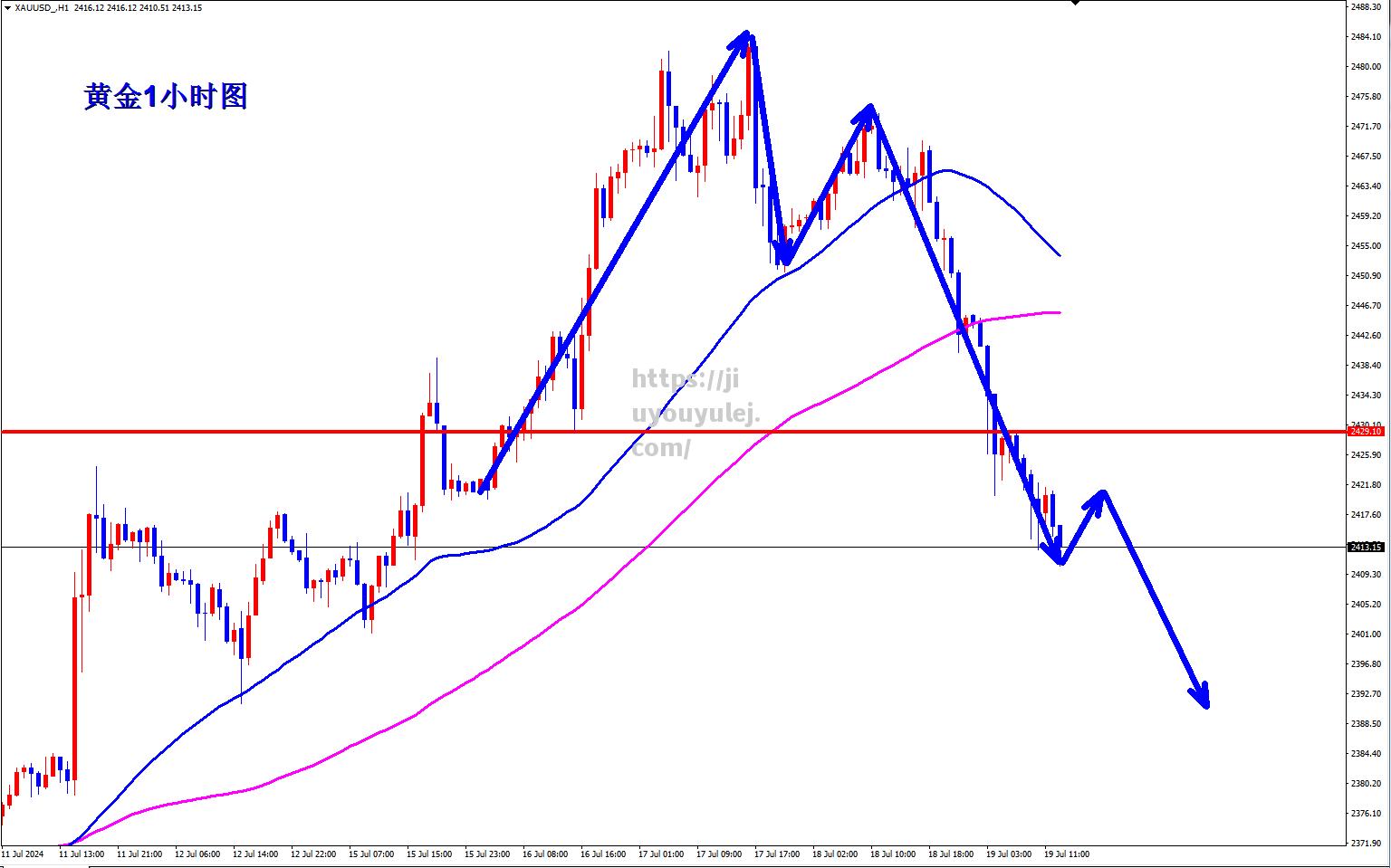Image resolution: width=1391 pixels, height=868 pixels.
Task: Click the 2388.50 price scale value
Action: [x=1366, y=724]
